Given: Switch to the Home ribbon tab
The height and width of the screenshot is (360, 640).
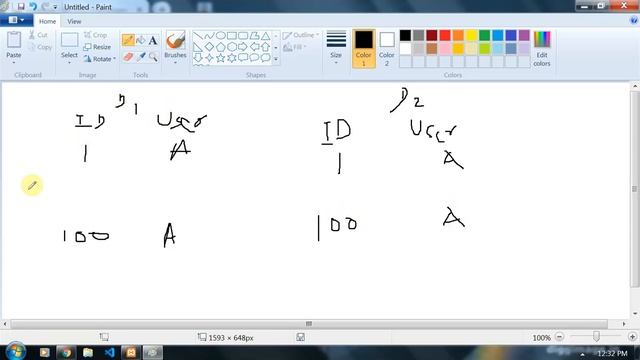Looking at the screenshot, I should (x=47, y=21).
